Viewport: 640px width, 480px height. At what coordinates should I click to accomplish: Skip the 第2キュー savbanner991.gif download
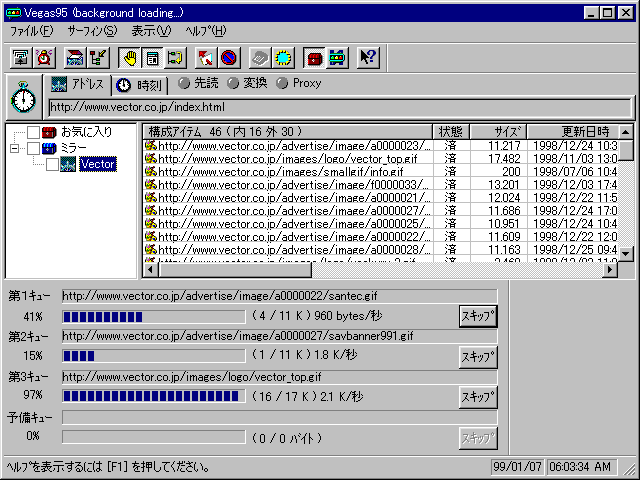(478, 357)
